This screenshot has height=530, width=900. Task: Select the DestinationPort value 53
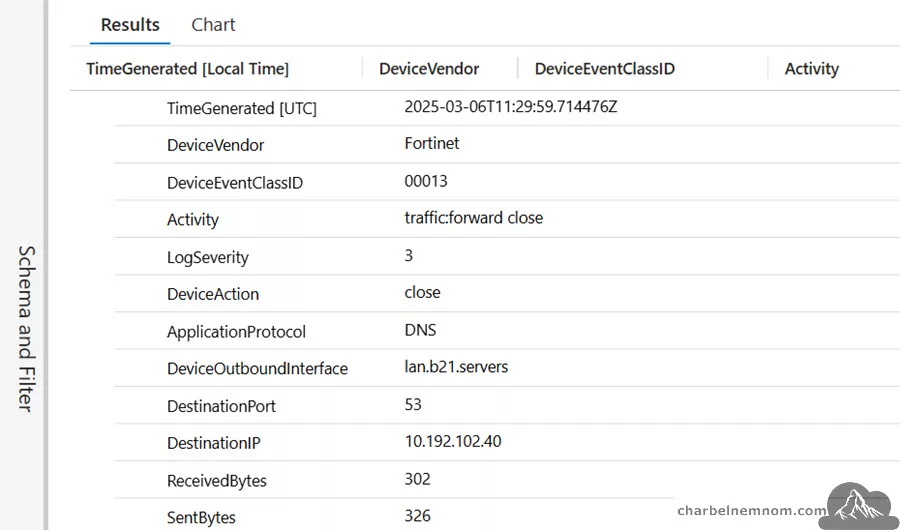(x=413, y=405)
